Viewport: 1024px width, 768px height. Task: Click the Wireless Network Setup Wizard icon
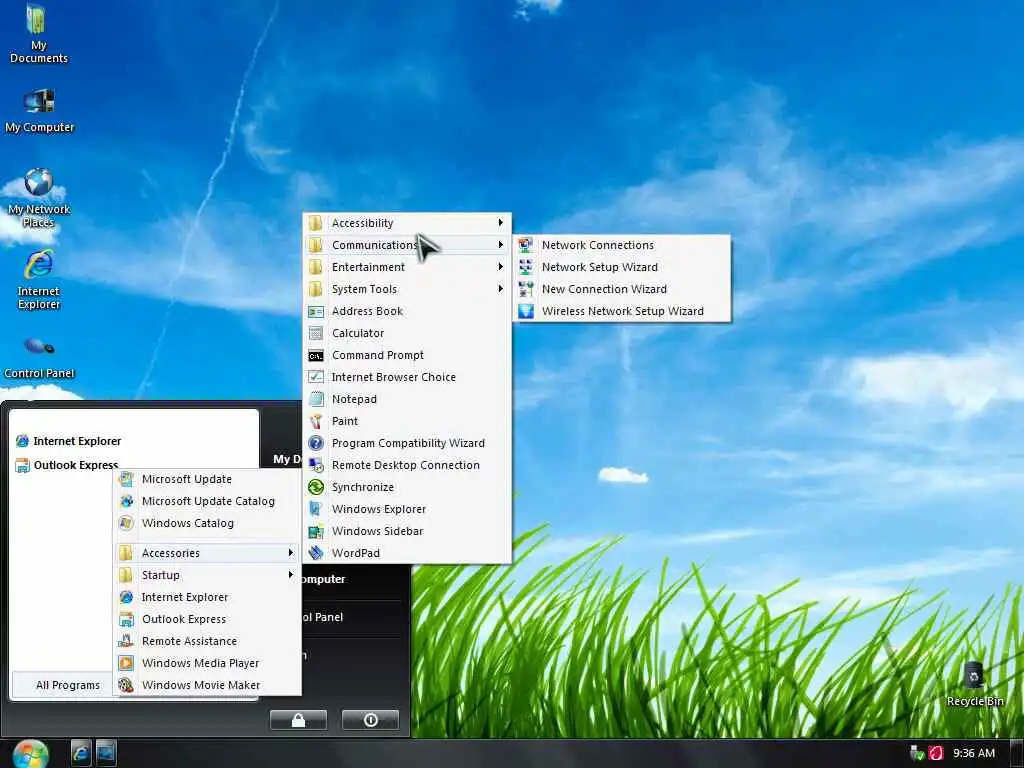[x=526, y=312]
